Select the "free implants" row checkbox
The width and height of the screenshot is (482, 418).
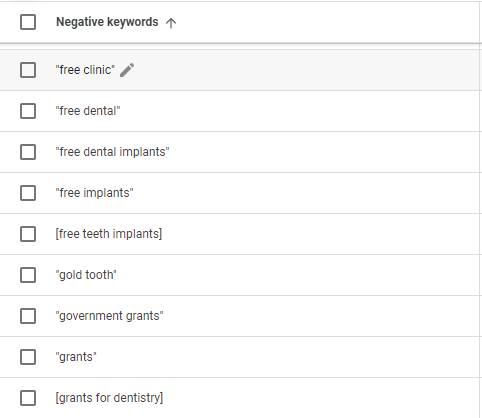(x=28, y=193)
